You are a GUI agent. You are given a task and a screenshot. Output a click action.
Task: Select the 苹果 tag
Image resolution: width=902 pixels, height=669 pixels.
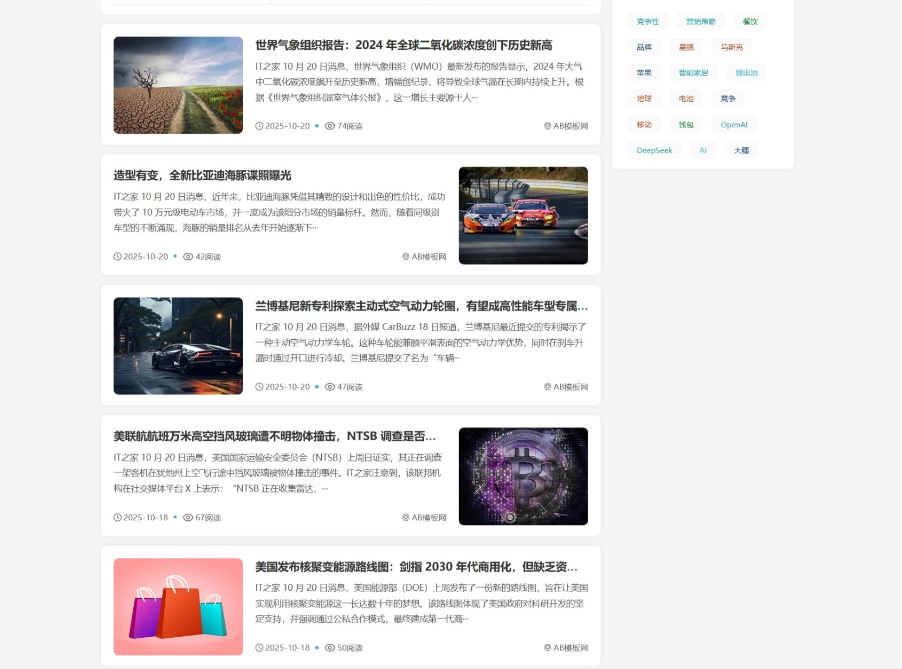tap(643, 72)
